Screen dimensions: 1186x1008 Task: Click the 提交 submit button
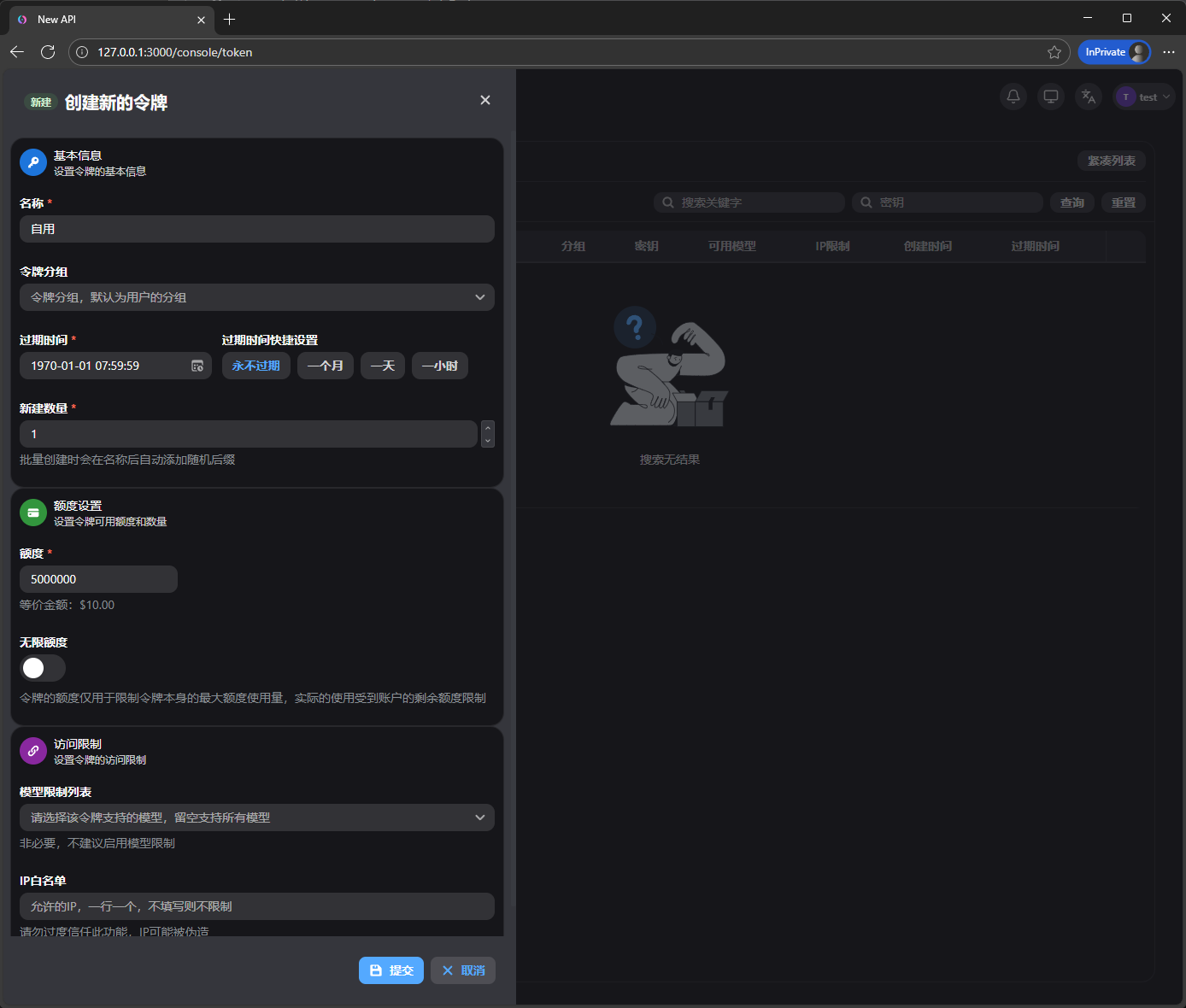click(x=391, y=970)
